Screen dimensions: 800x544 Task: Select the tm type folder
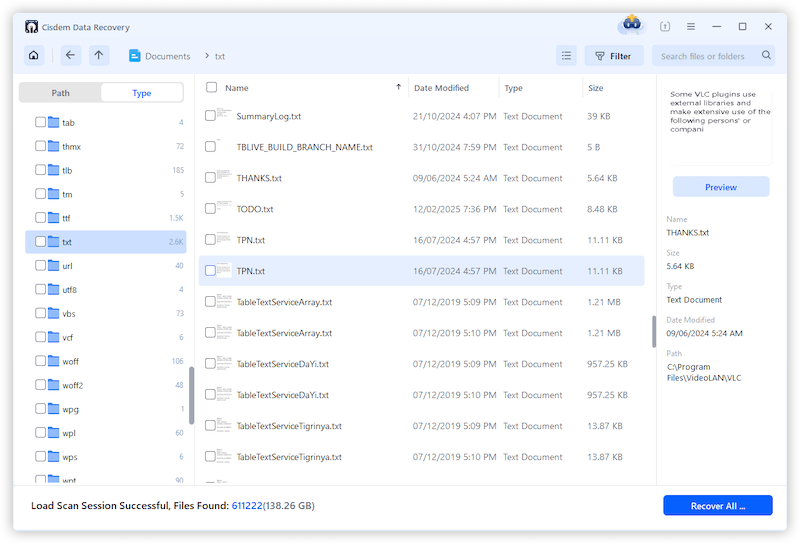(x=106, y=194)
